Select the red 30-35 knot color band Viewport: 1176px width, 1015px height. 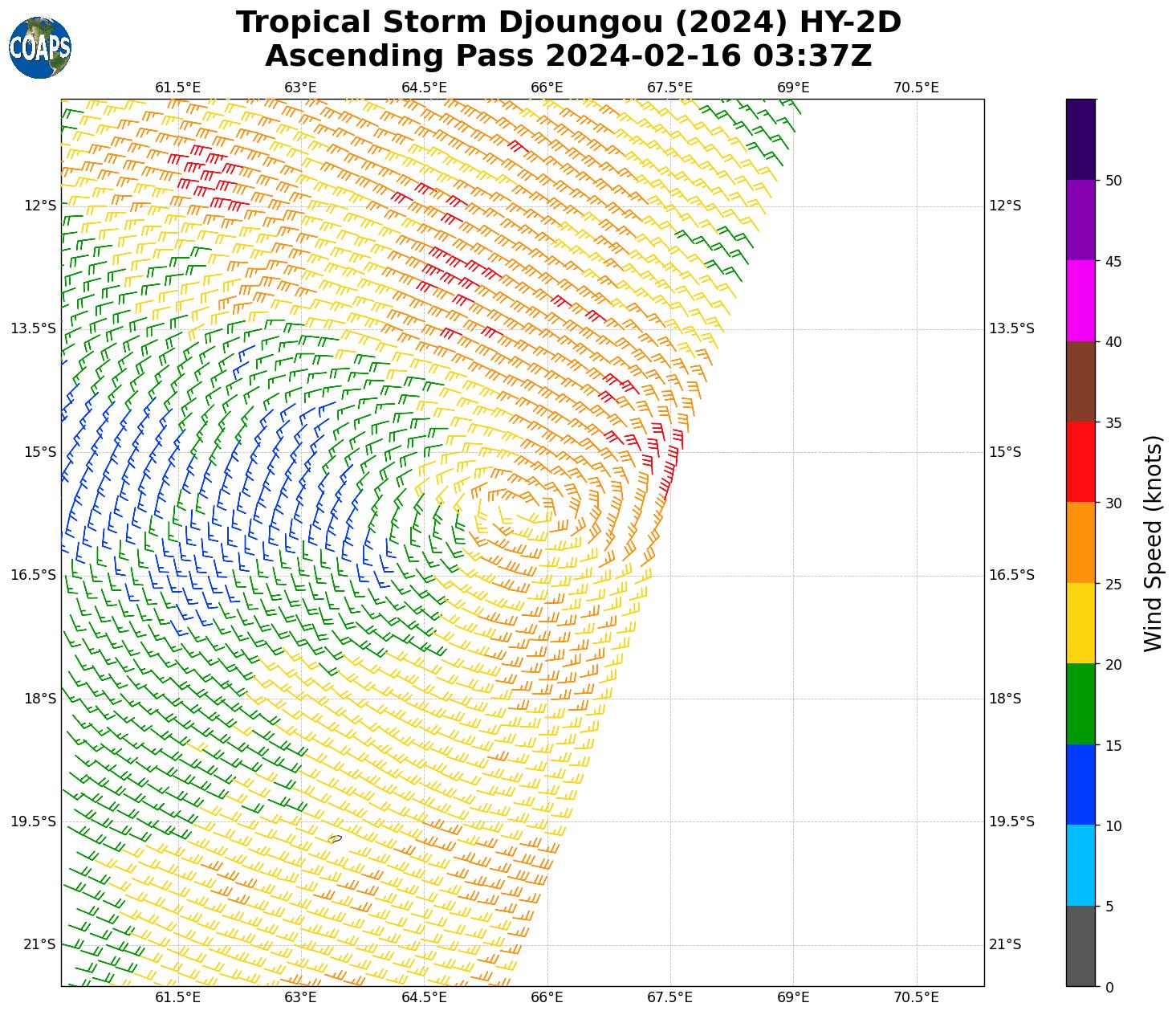tap(1080, 462)
